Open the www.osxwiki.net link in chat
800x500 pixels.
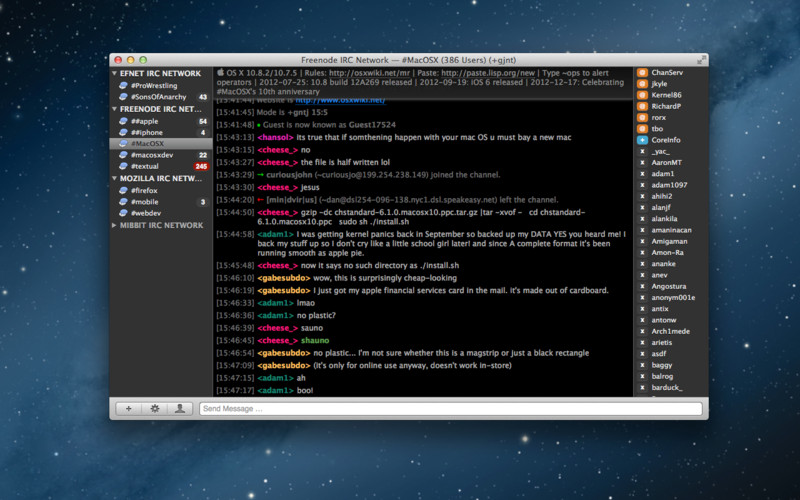click(x=340, y=101)
